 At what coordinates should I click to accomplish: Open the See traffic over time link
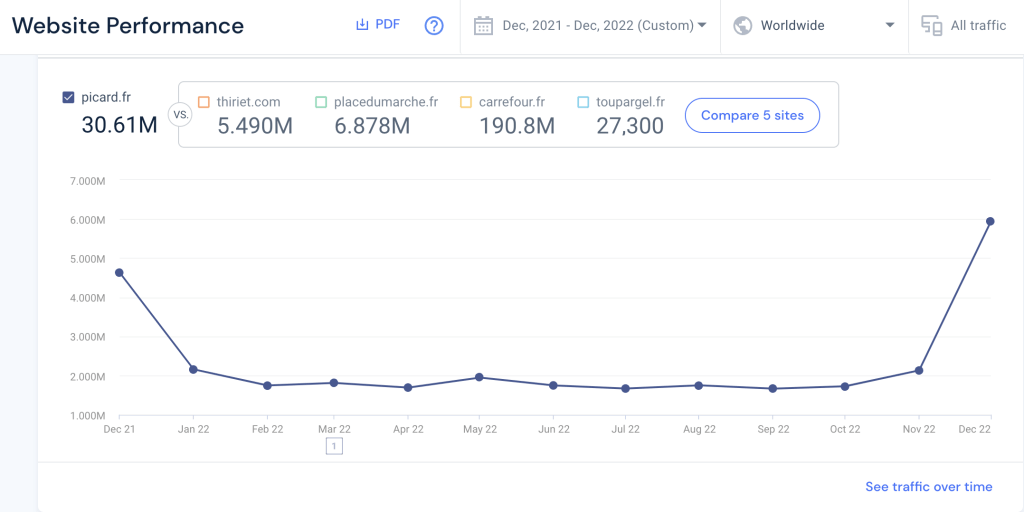928,487
